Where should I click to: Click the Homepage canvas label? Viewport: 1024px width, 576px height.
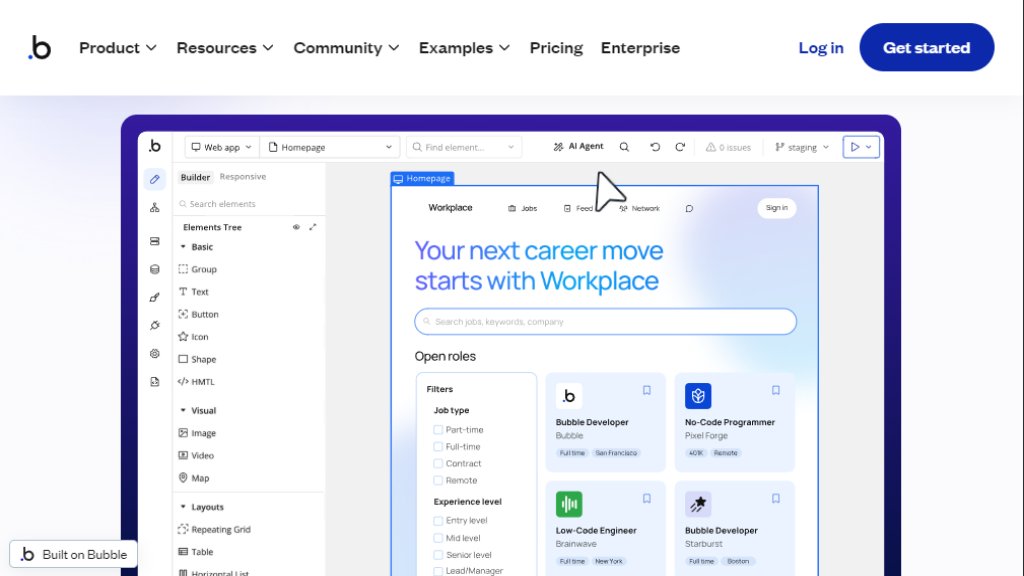[422, 178]
